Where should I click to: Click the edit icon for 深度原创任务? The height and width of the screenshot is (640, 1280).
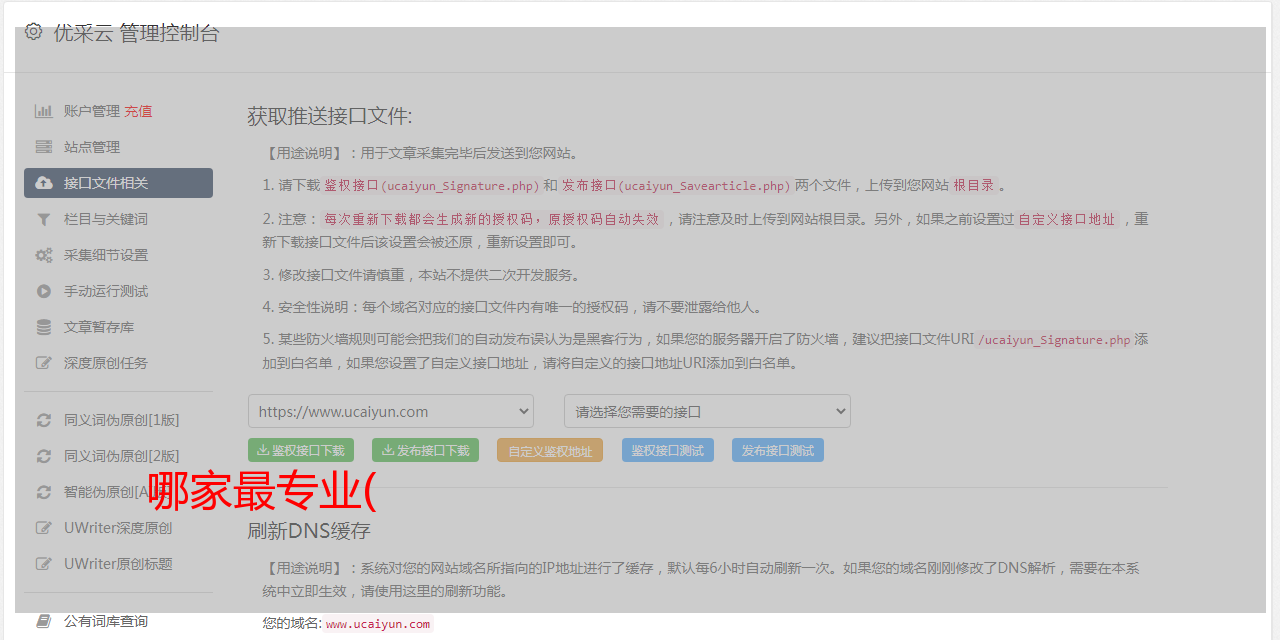click(44, 363)
